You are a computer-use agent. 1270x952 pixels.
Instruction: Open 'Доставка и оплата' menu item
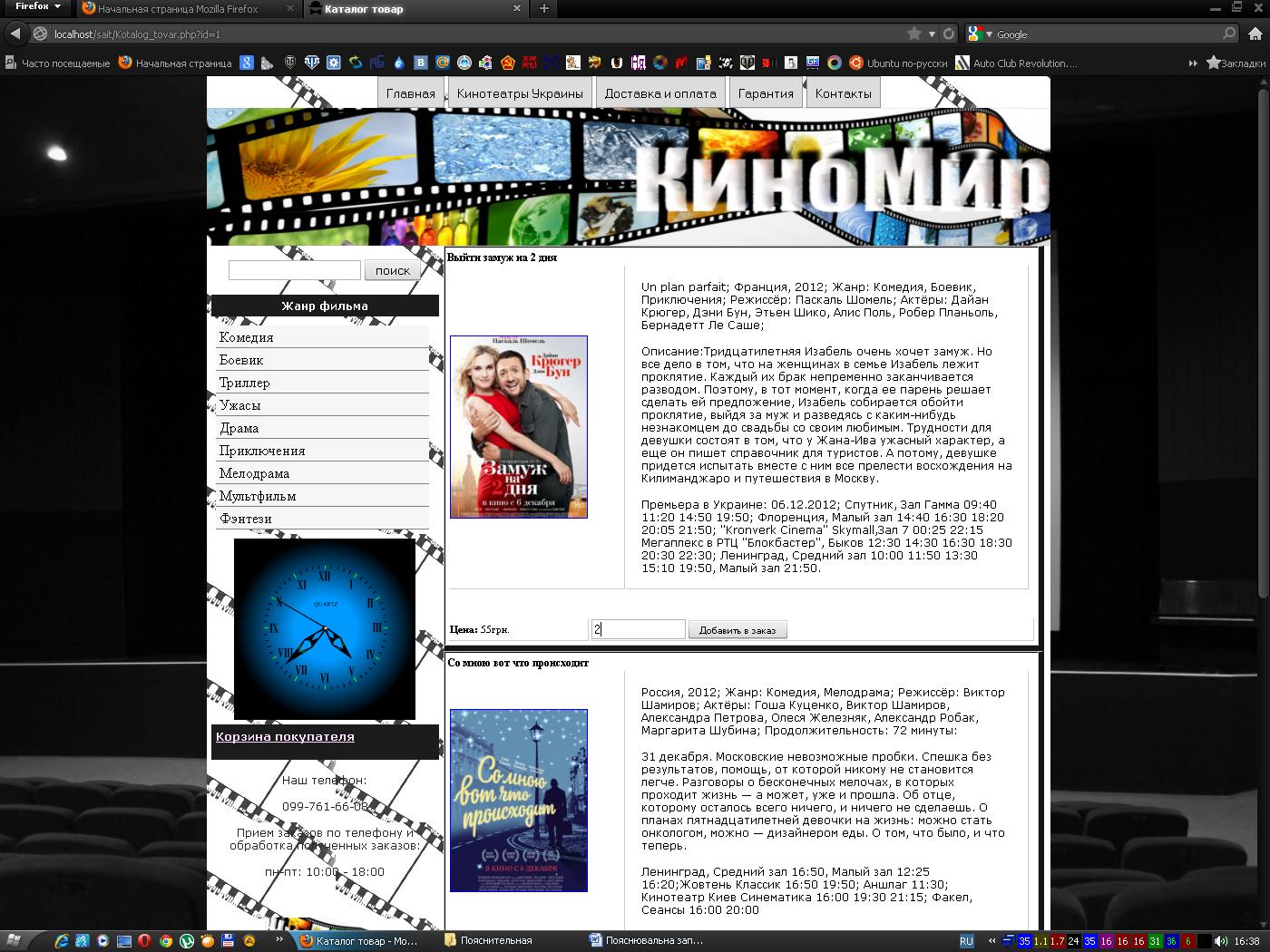[x=660, y=93]
